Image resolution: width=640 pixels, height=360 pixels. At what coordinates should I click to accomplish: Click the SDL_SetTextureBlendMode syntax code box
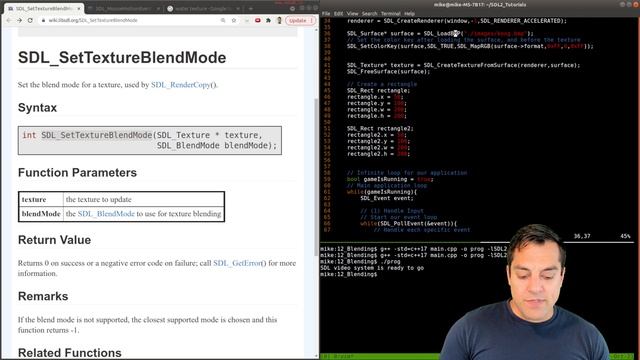pyautogui.click(x=150, y=140)
